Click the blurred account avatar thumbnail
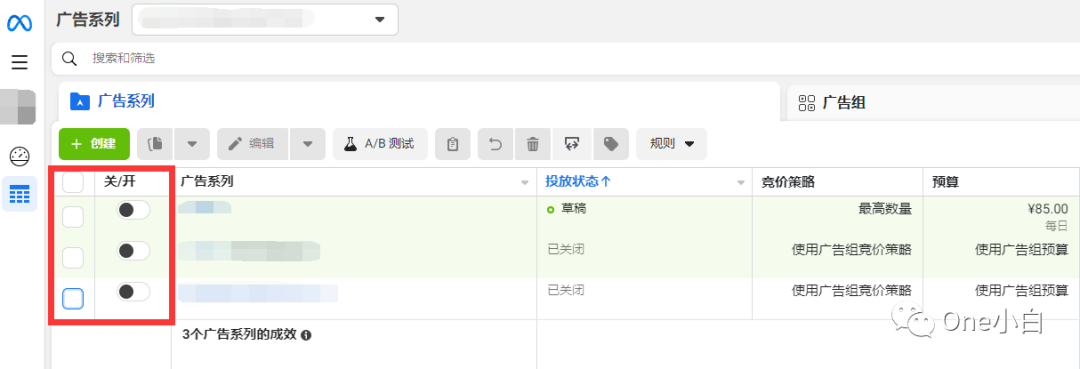 pos(18,107)
